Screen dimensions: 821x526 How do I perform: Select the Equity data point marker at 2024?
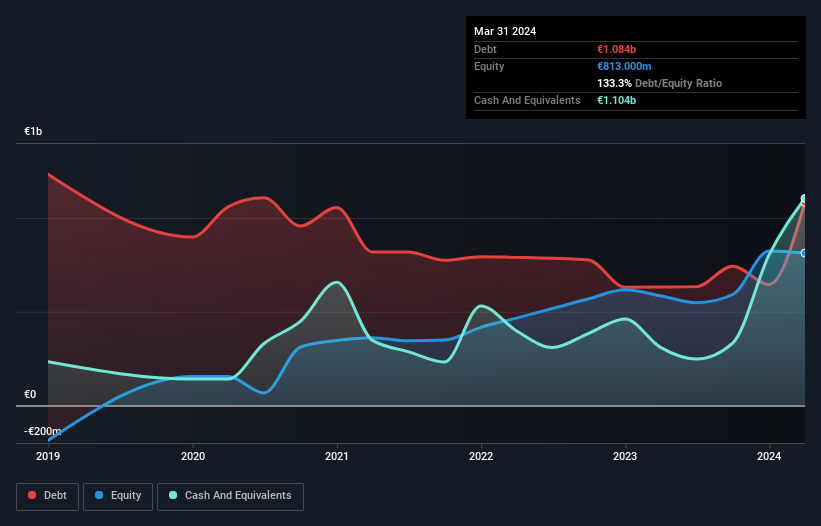click(x=804, y=253)
